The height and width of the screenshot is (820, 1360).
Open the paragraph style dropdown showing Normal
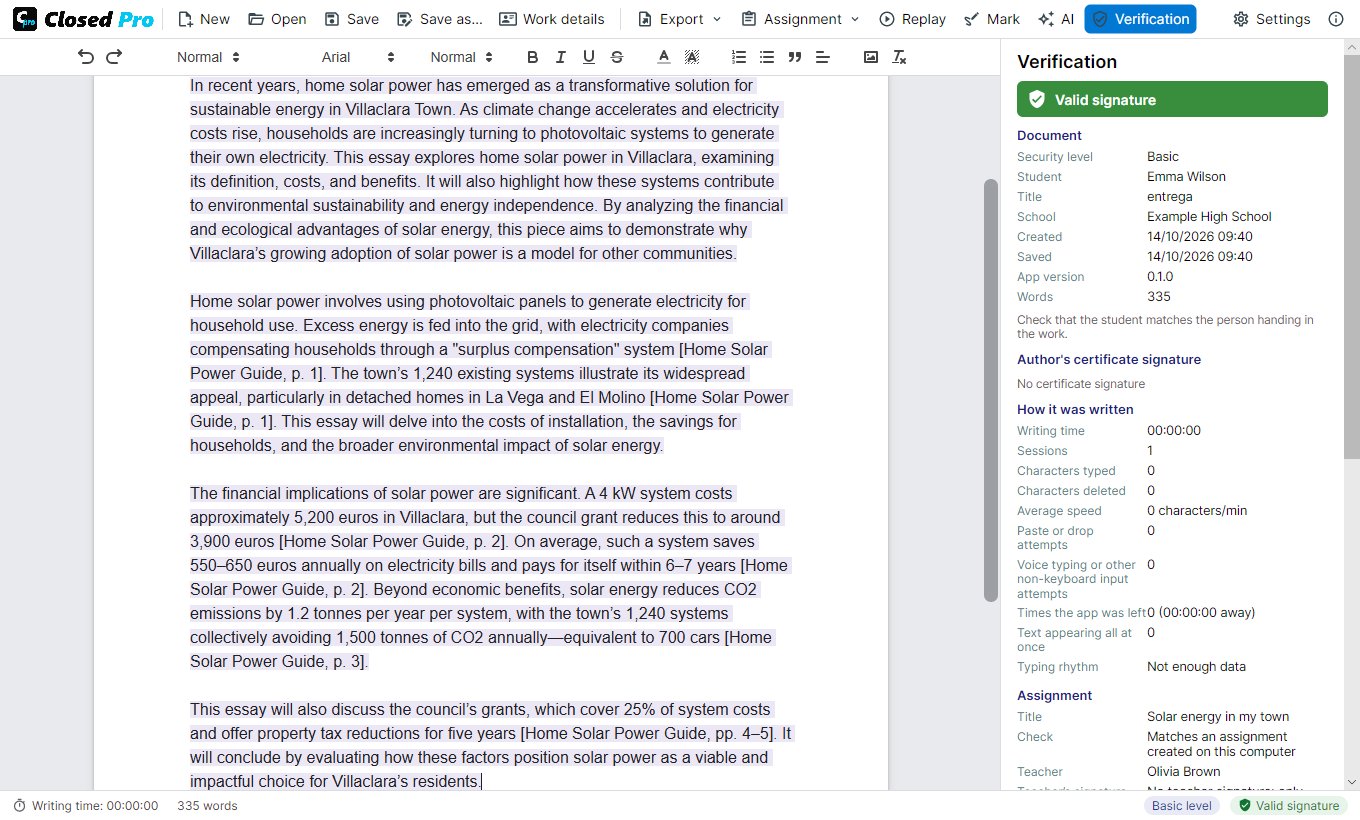tap(208, 57)
